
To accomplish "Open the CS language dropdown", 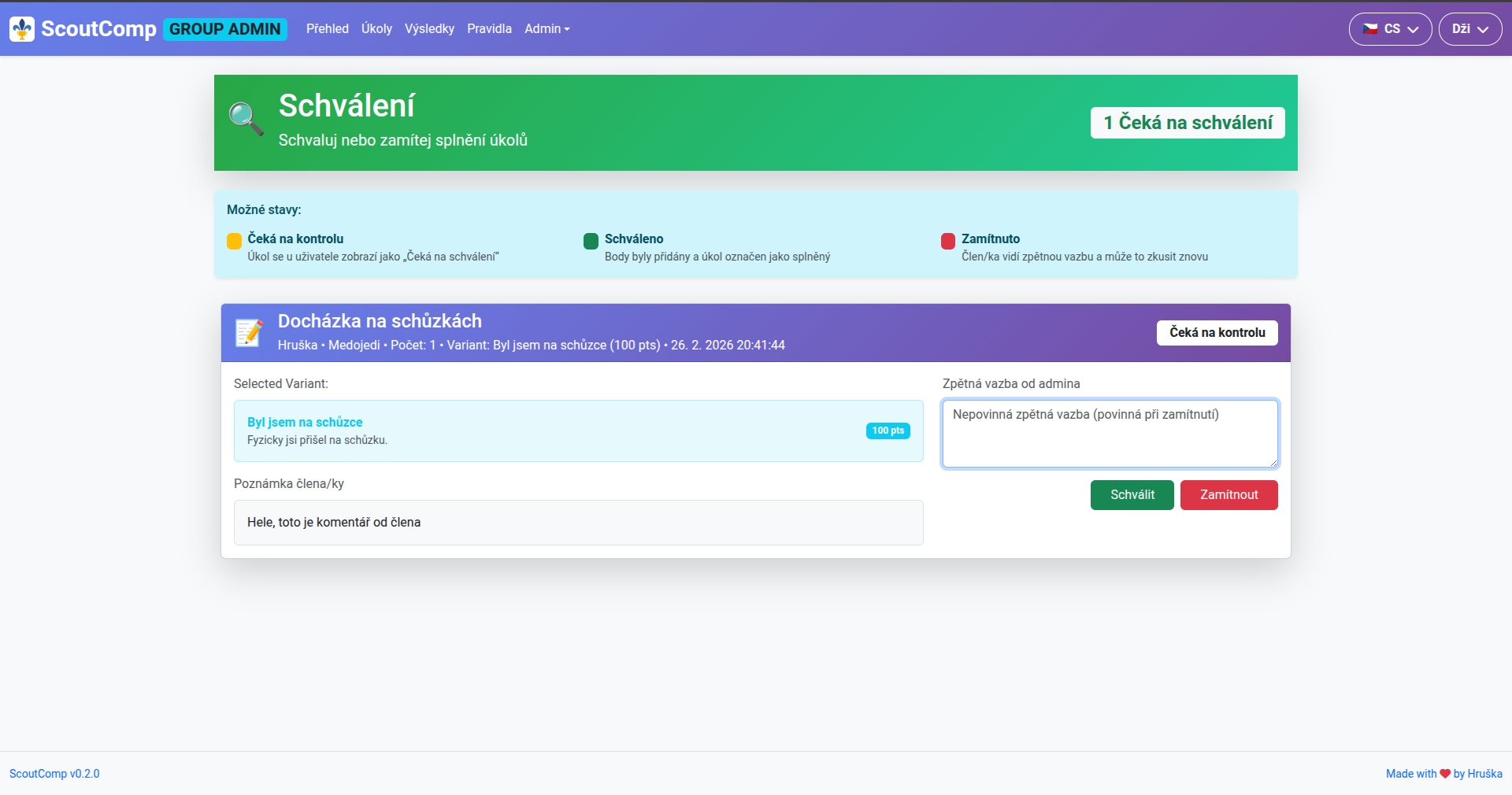I will tap(1390, 29).
